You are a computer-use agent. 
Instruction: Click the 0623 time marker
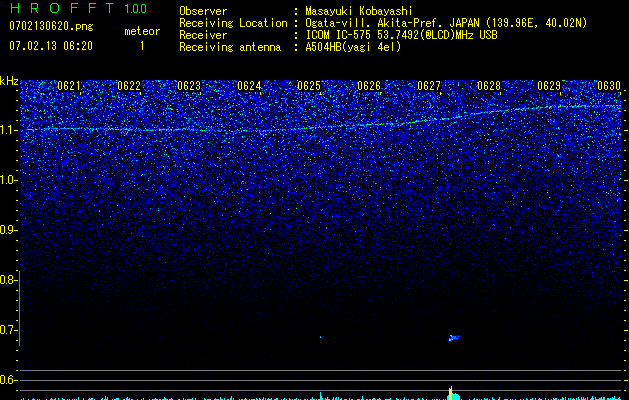pyautogui.click(x=189, y=86)
